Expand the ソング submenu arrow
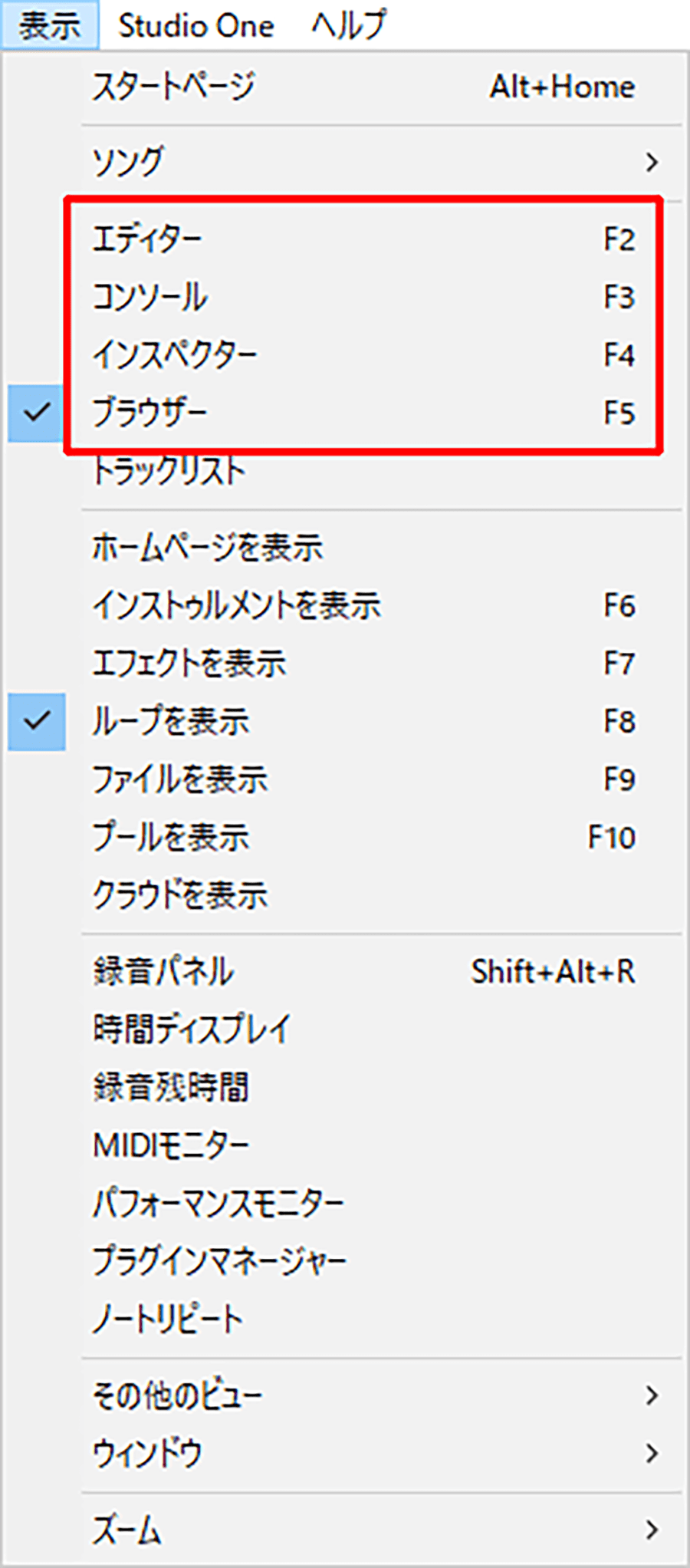 652,162
